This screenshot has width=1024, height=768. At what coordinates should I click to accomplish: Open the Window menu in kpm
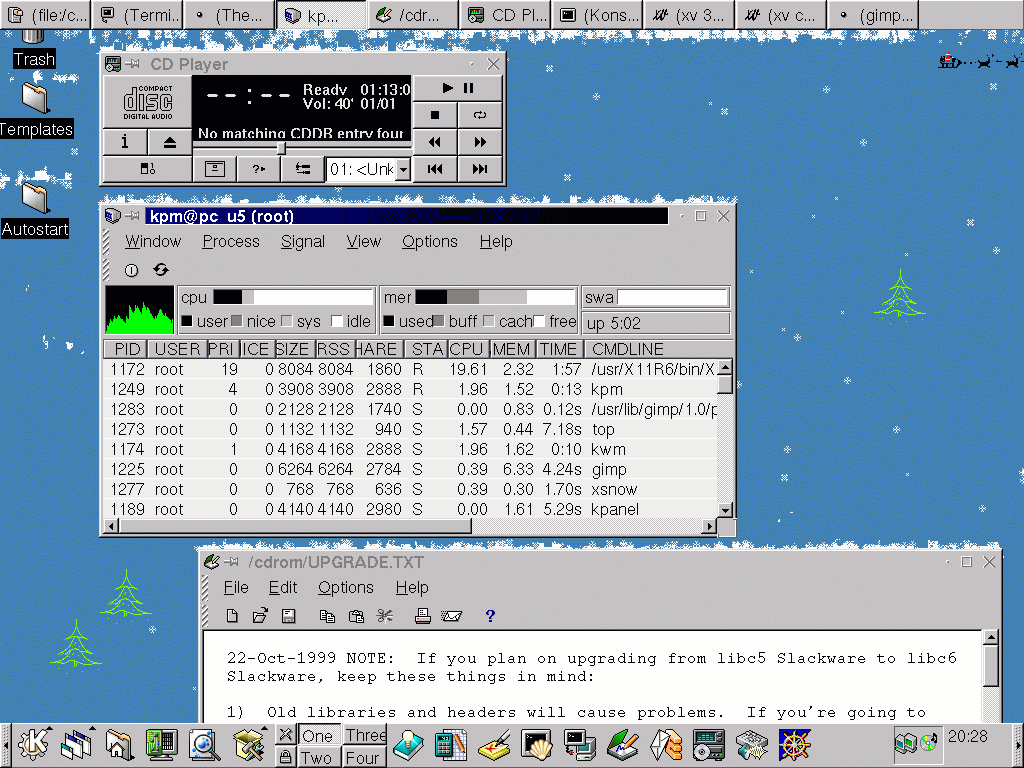click(153, 242)
